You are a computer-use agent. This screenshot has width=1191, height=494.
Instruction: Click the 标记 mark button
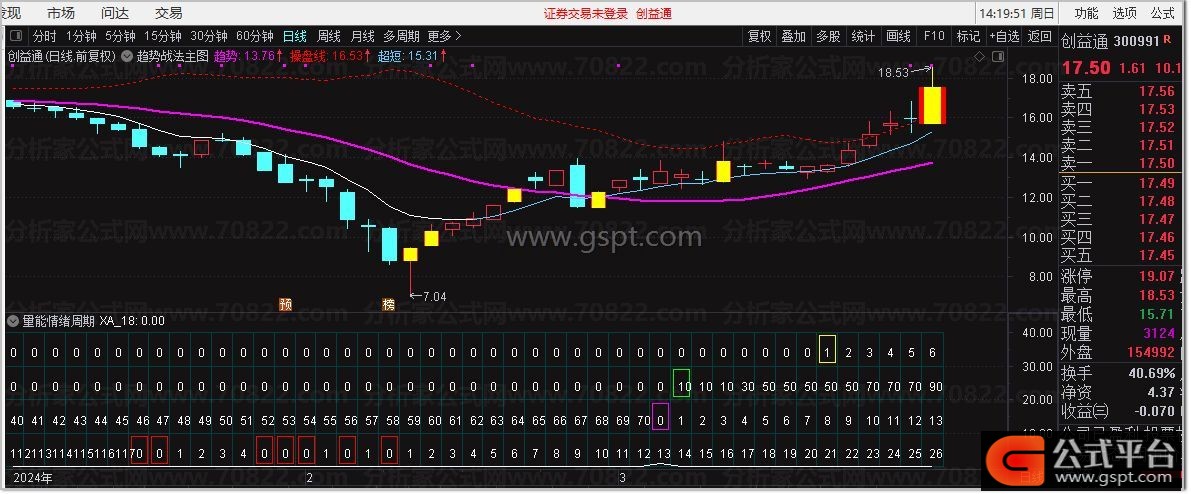pyautogui.click(x=968, y=36)
